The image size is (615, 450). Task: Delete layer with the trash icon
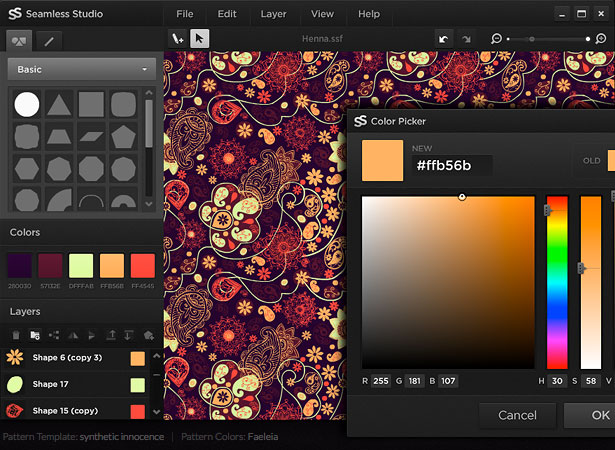click(16, 335)
